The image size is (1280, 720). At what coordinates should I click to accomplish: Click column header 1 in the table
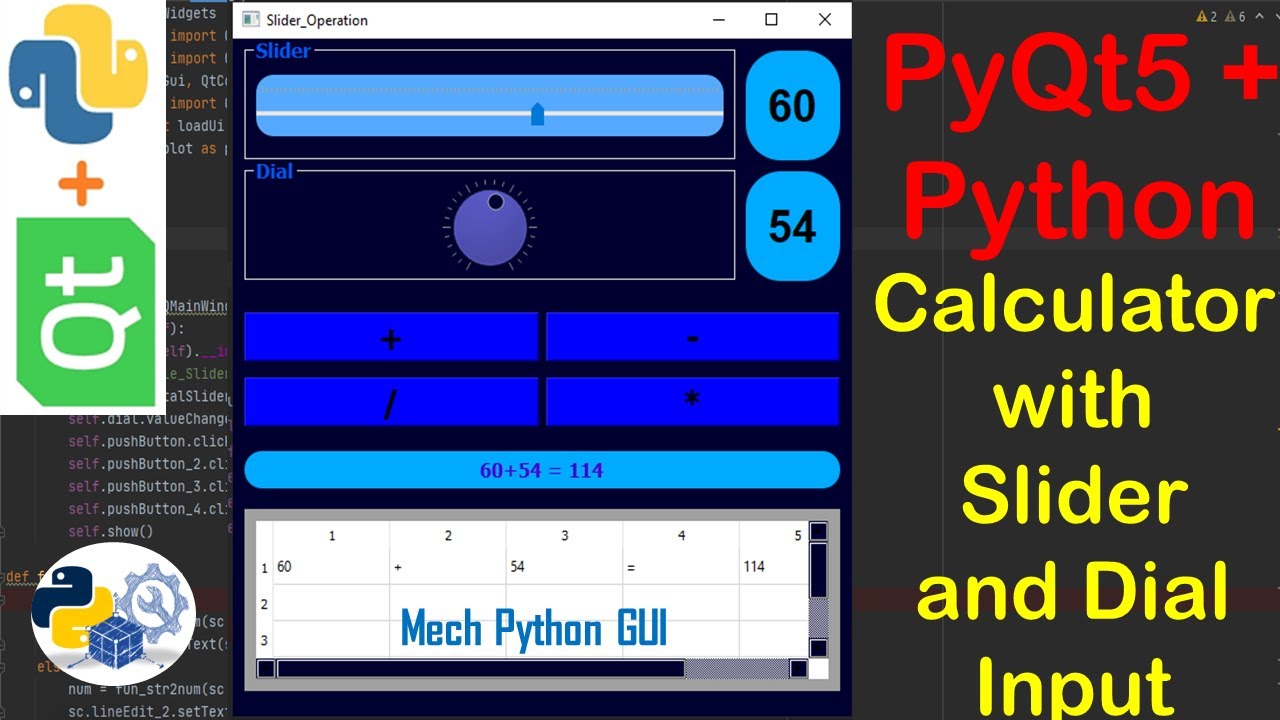click(332, 536)
